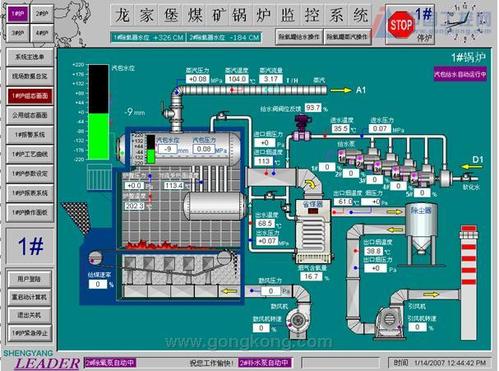
Task: Open the 现场数据总览 overview page
Action: pyautogui.click(x=30, y=76)
